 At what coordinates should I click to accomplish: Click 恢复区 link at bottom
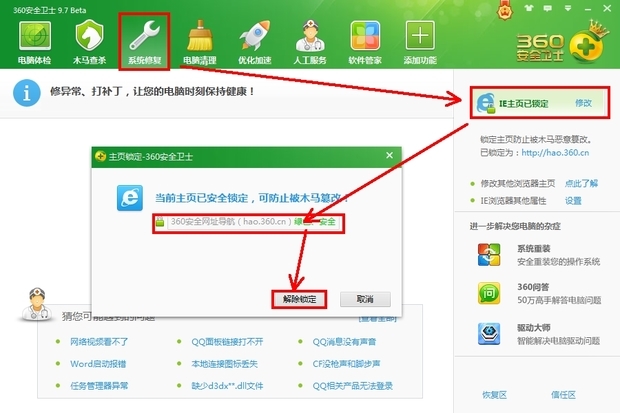pos(494,394)
